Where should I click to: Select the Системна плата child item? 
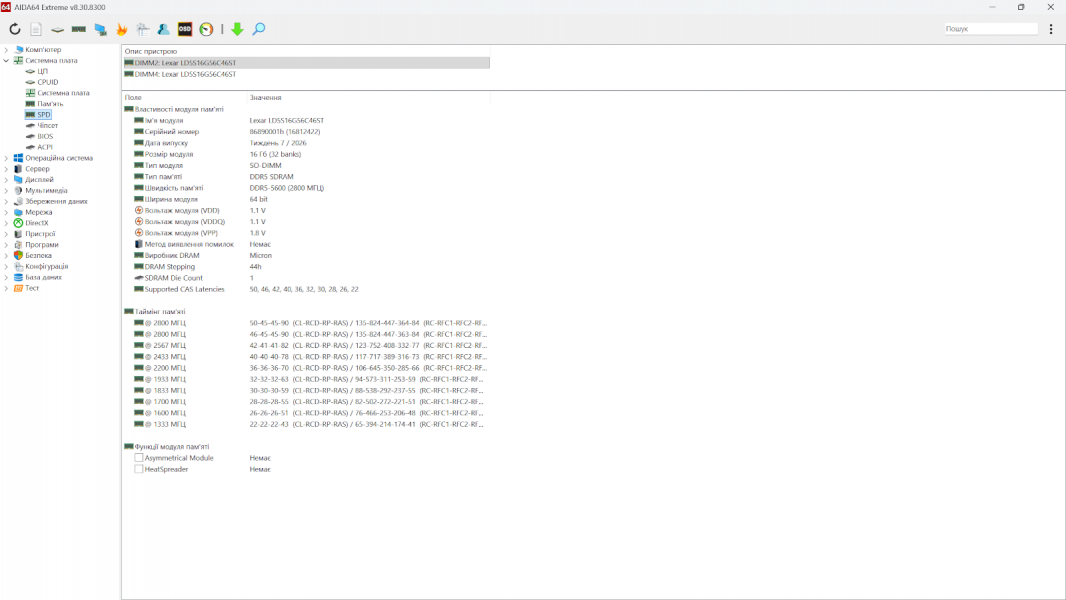[x=63, y=93]
